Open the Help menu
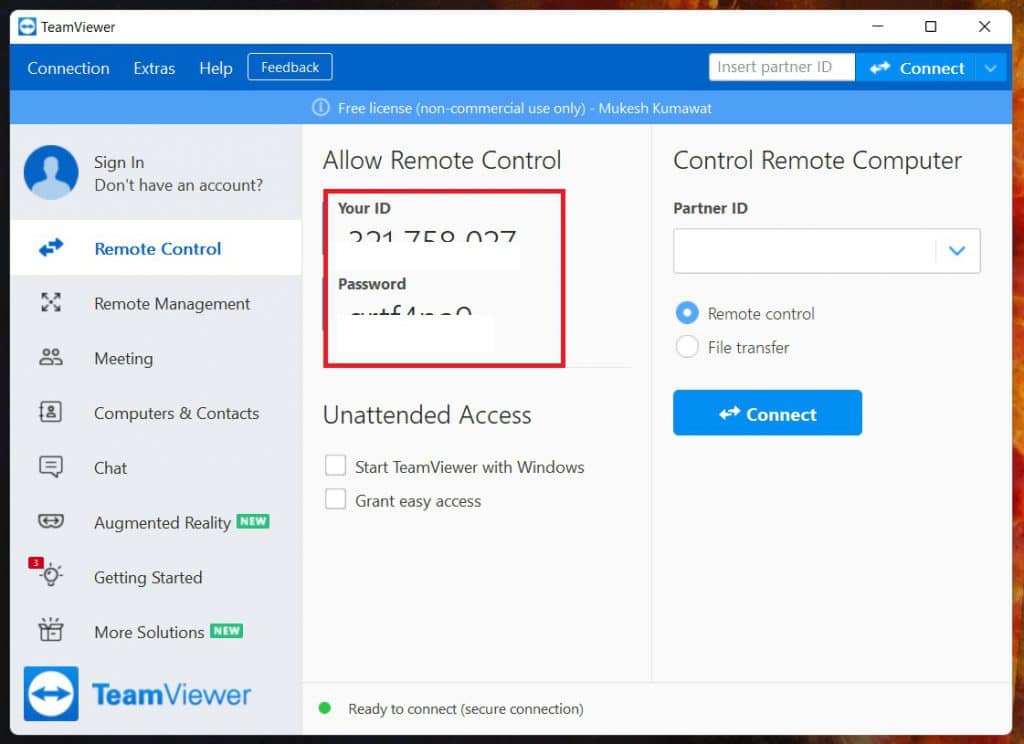The width and height of the screenshot is (1024, 744). (216, 68)
